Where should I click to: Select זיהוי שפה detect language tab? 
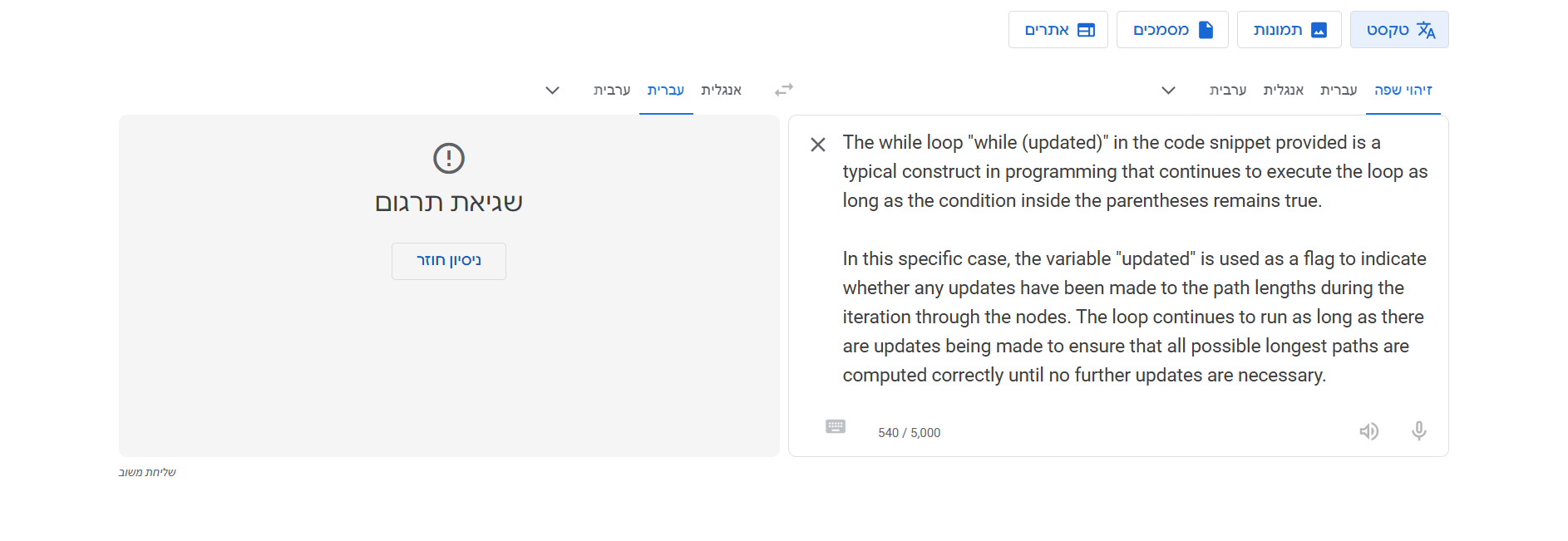[x=1403, y=90]
